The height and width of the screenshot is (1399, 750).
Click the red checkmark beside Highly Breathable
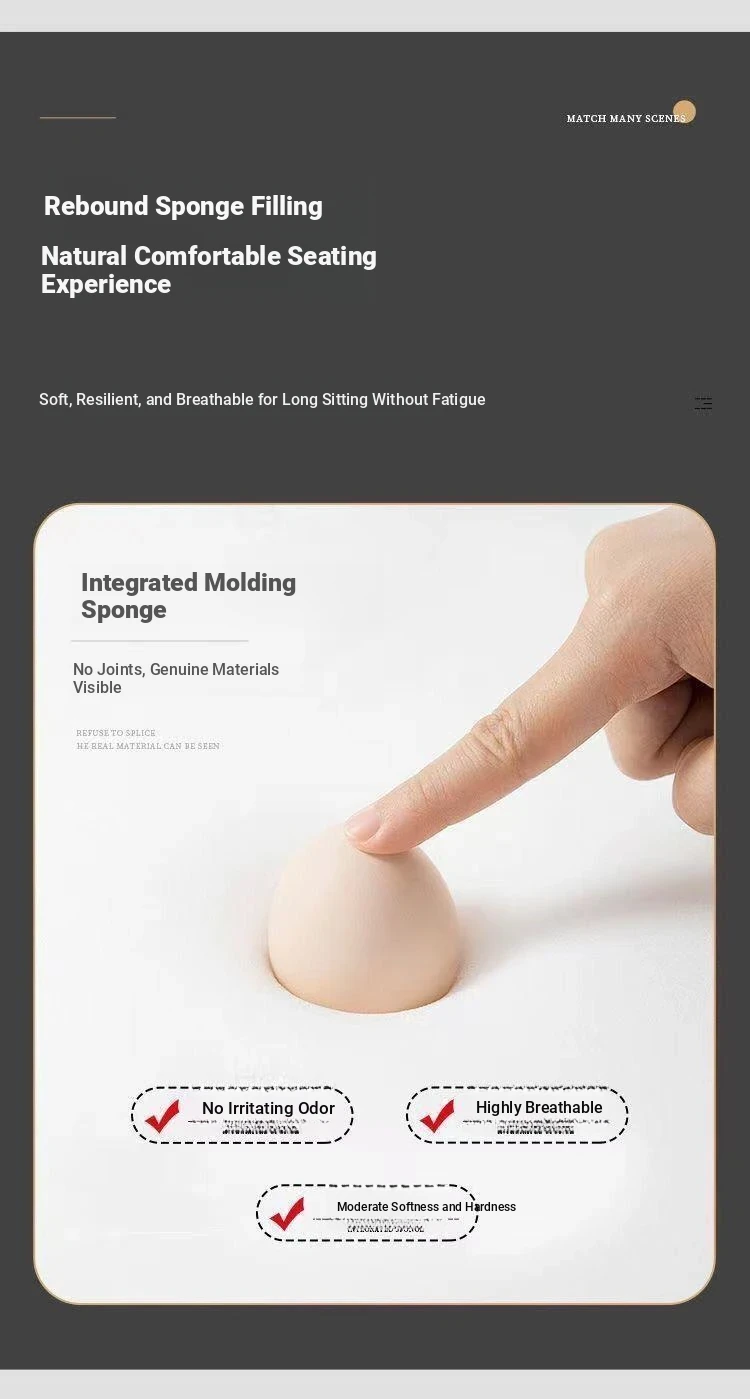[437, 1116]
